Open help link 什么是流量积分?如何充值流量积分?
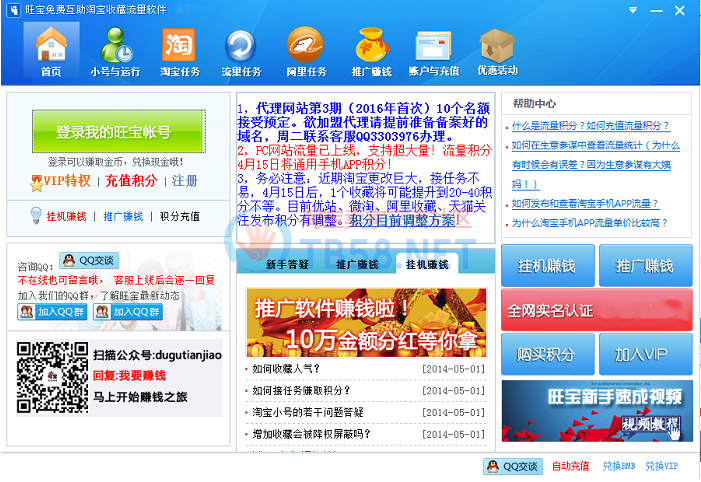 pyautogui.click(x=591, y=126)
